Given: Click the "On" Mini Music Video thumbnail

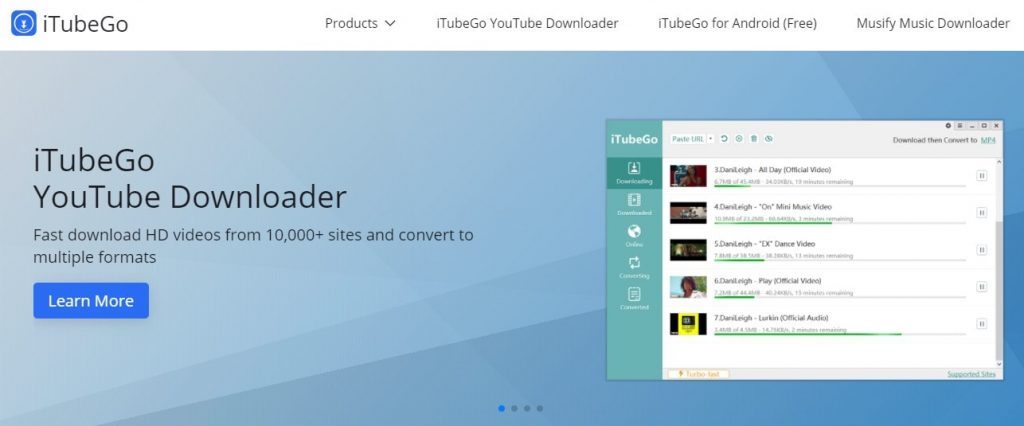Looking at the screenshot, I should click(x=688, y=212).
